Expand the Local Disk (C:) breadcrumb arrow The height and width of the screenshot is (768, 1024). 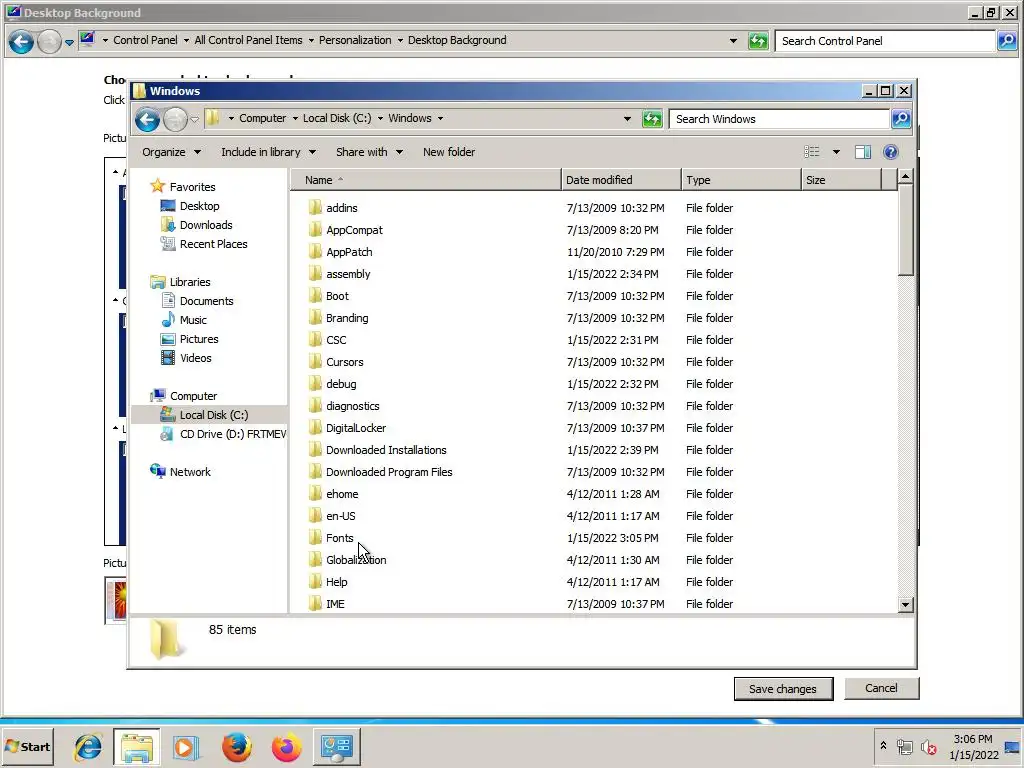[x=380, y=118]
